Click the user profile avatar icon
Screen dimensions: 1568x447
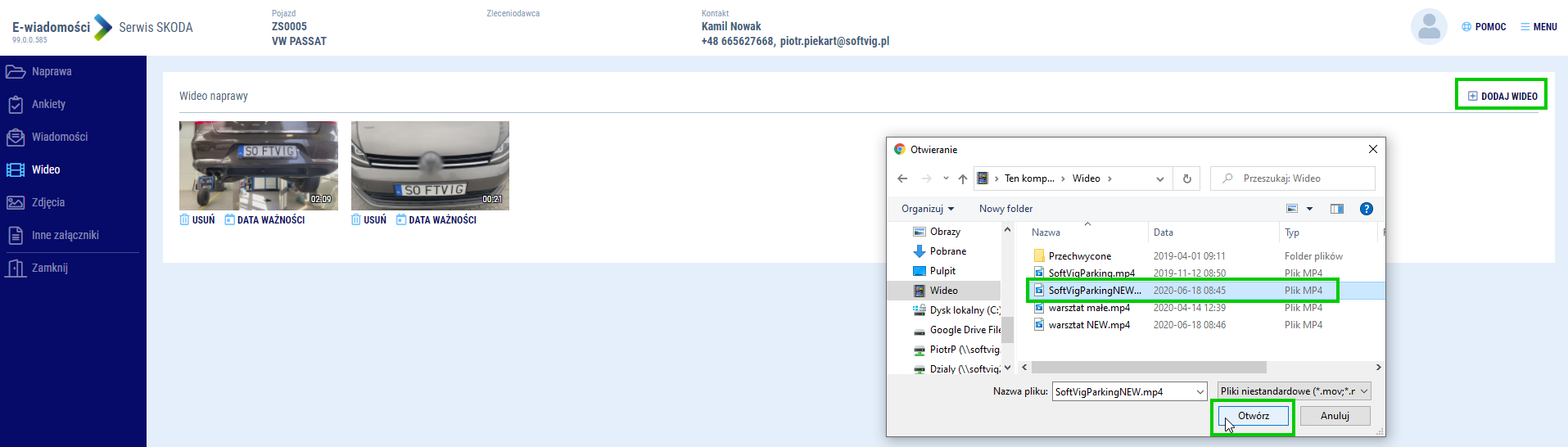[1428, 27]
